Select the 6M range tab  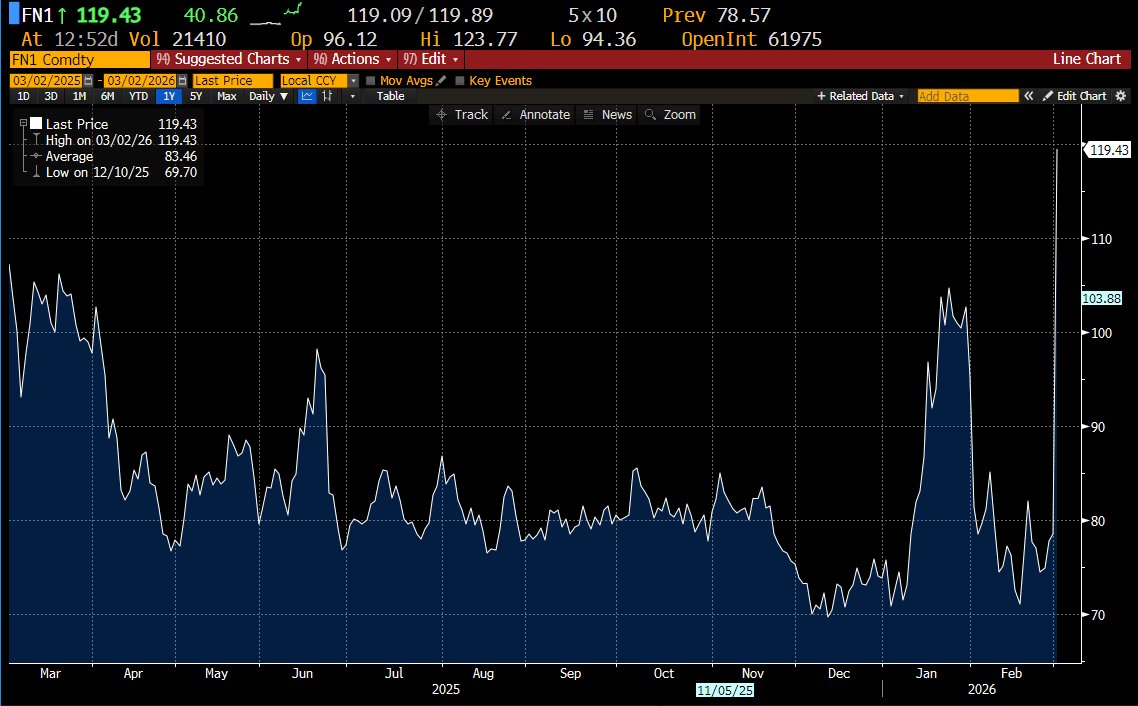107,96
